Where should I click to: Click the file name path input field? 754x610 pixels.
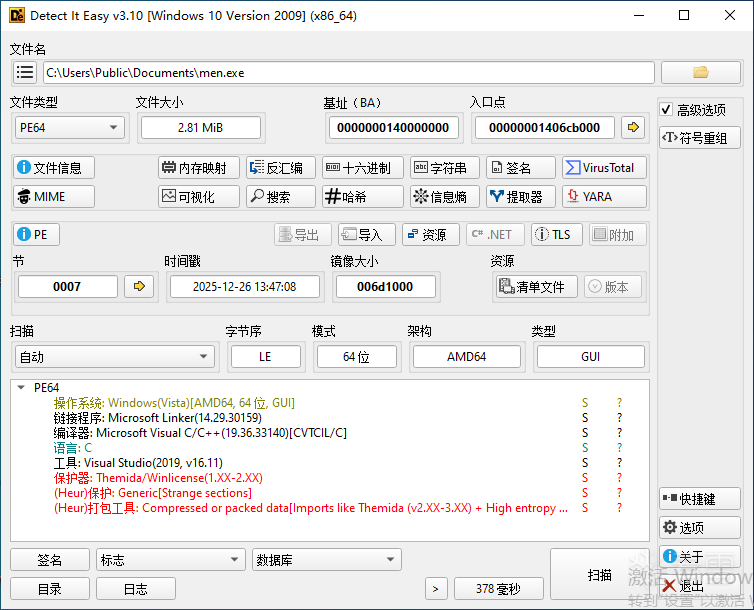[348, 73]
